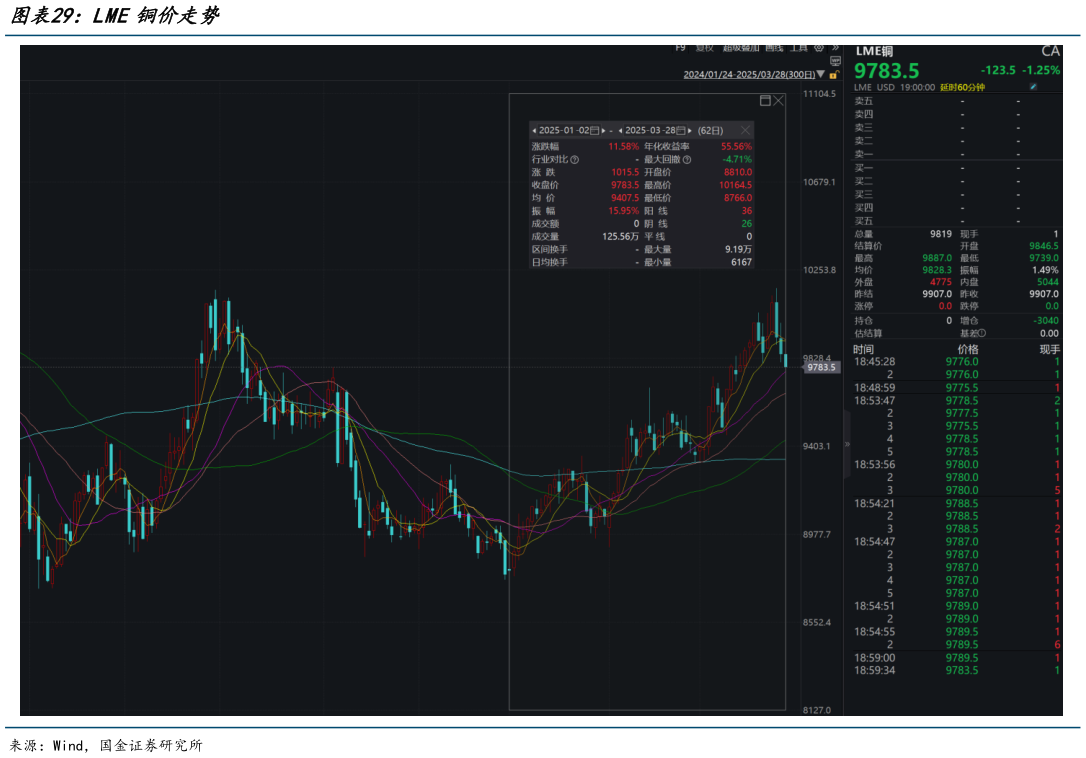1086x758 pixels.
Task: Expand the 300日 date range dropdown arrow
Action: pos(821,74)
